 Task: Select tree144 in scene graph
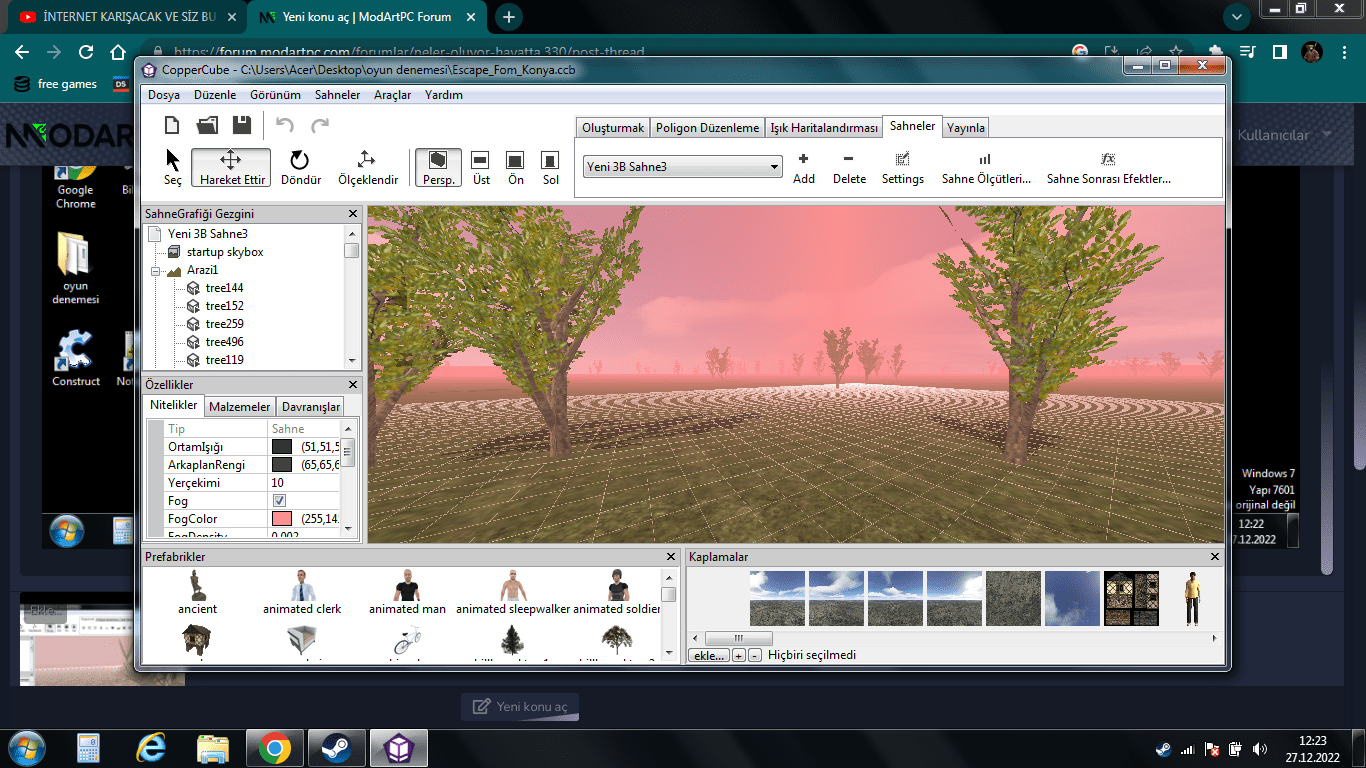point(224,288)
